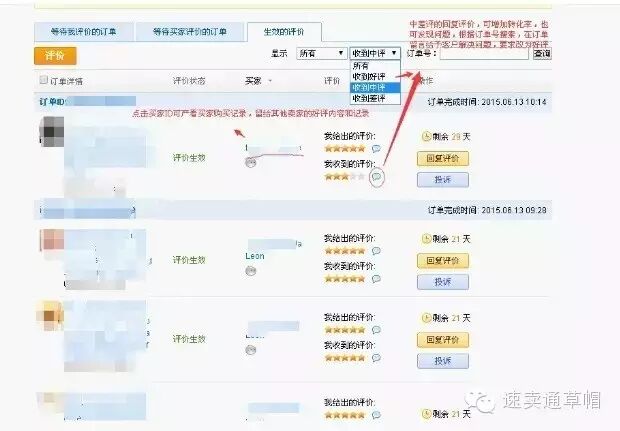Click three-star received rating on 10:14 order
620x431 pixels.
pos(344,177)
